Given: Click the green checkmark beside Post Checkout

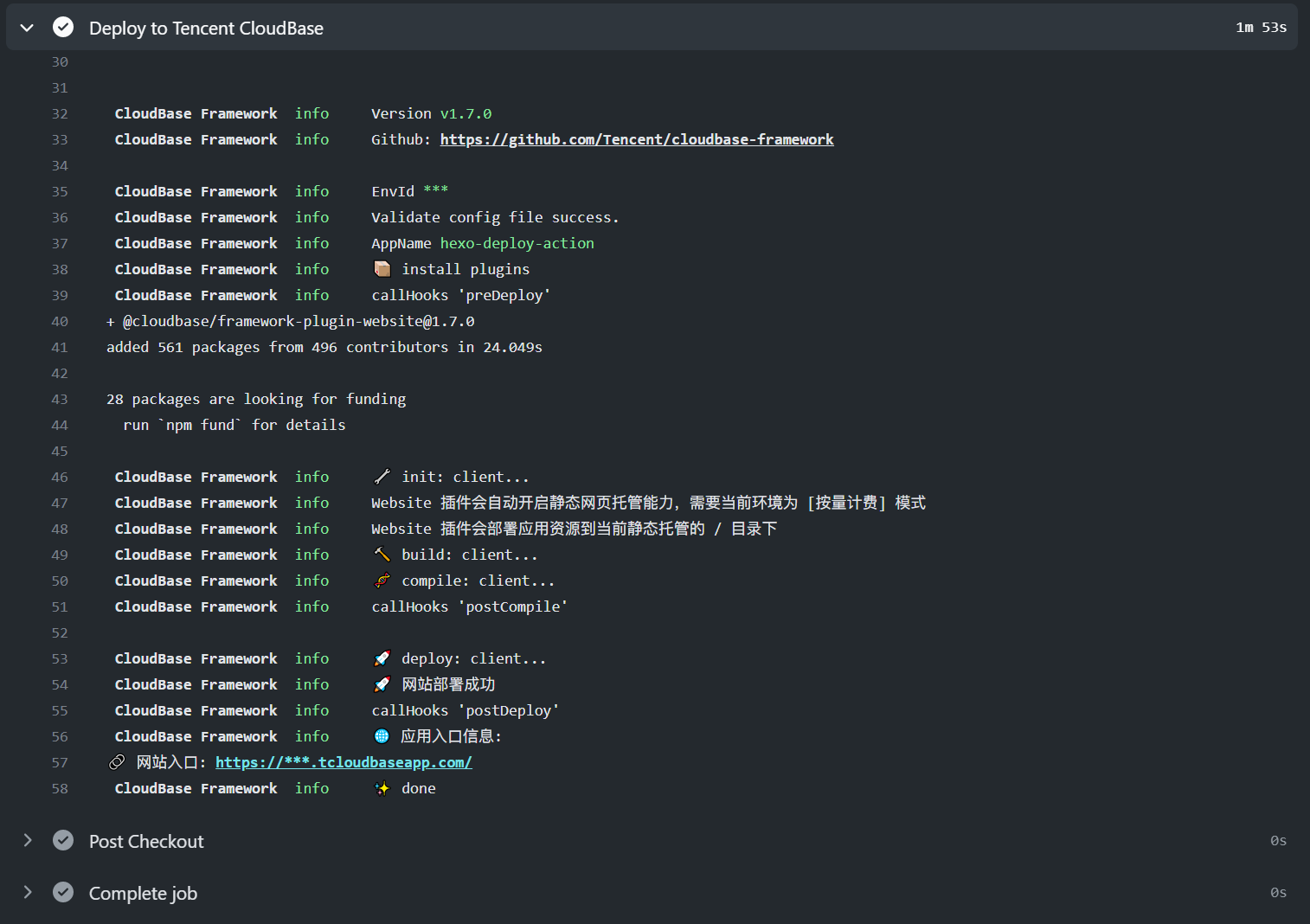Looking at the screenshot, I should tap(63, 840).
